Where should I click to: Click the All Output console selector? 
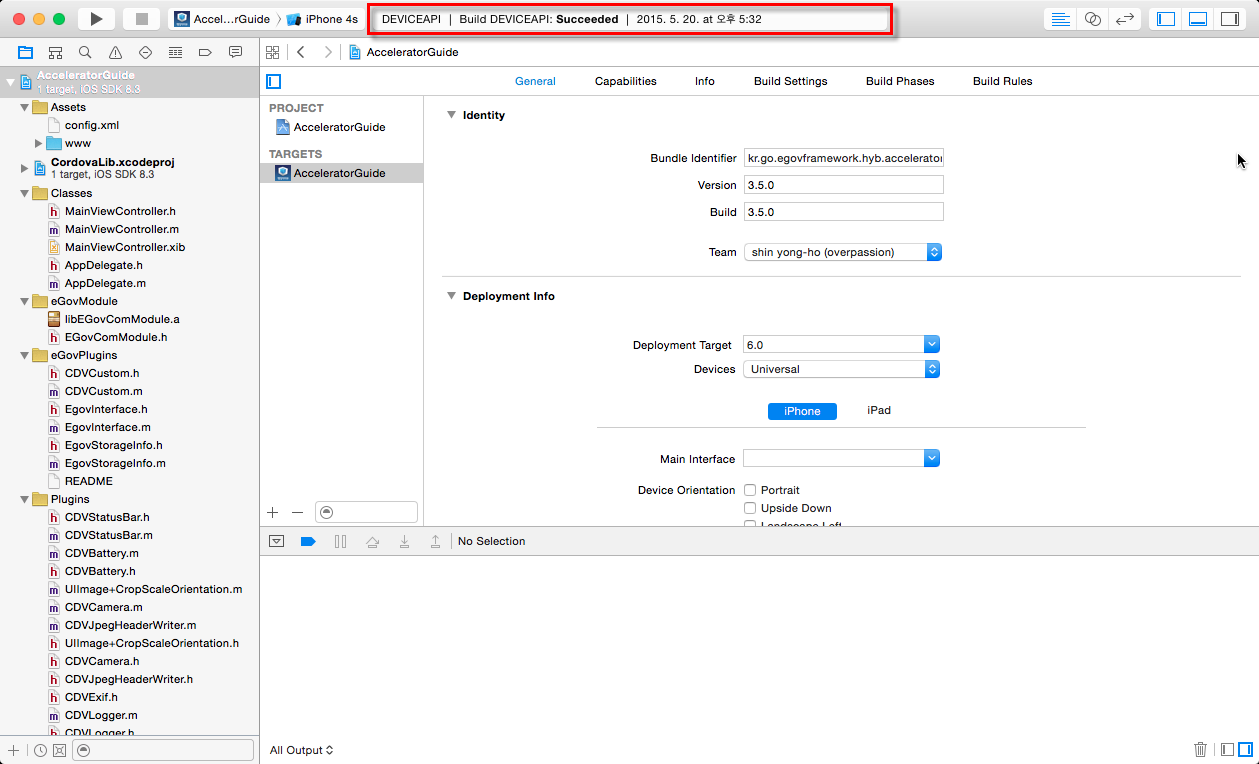[301, 750]
